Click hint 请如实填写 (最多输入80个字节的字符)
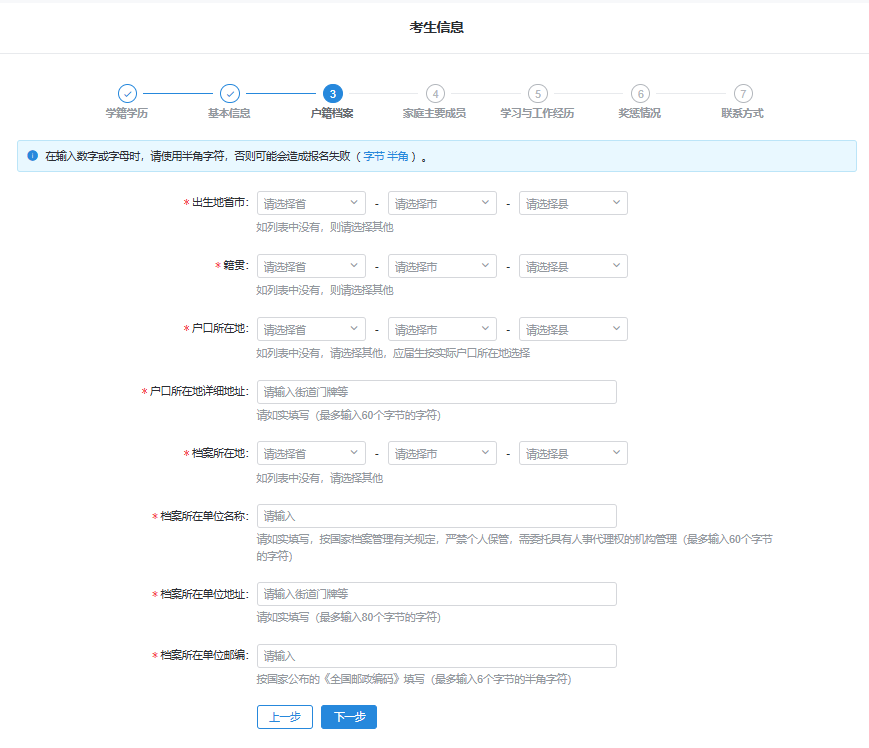869x748 pixels. click(349, 617)
